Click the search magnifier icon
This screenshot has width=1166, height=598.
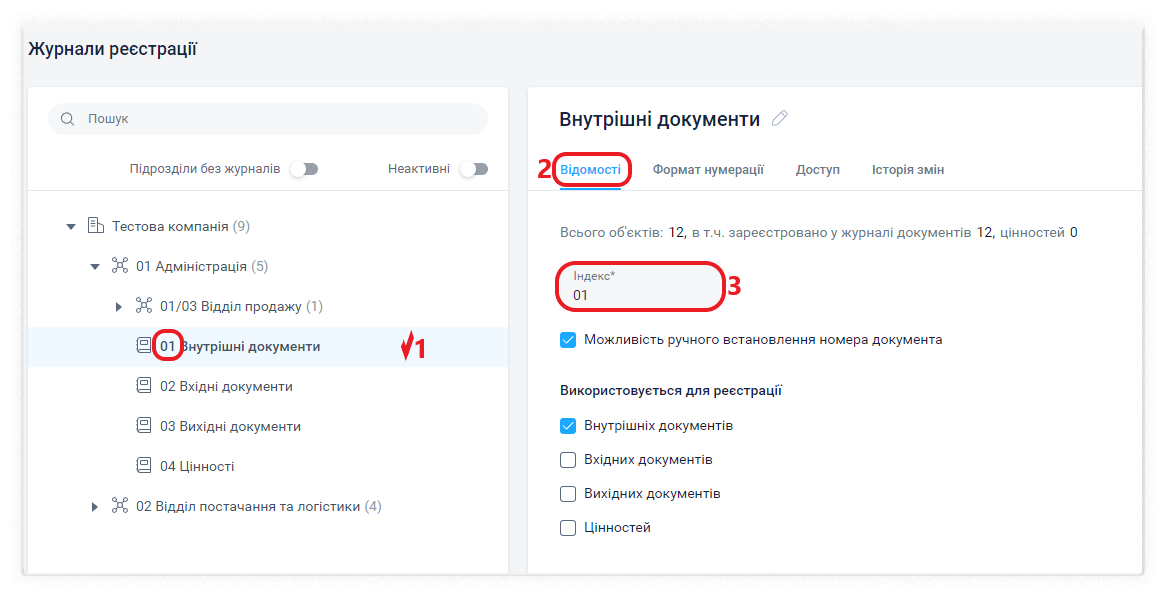(68, 119)
